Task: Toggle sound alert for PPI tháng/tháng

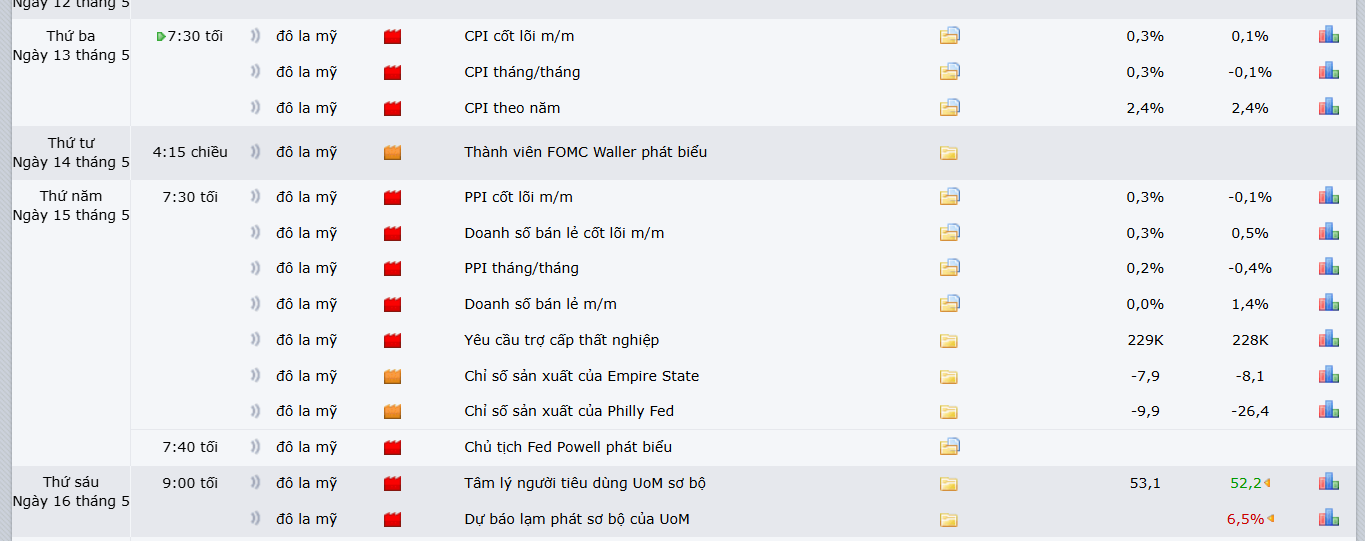Action: coord(255,268)
